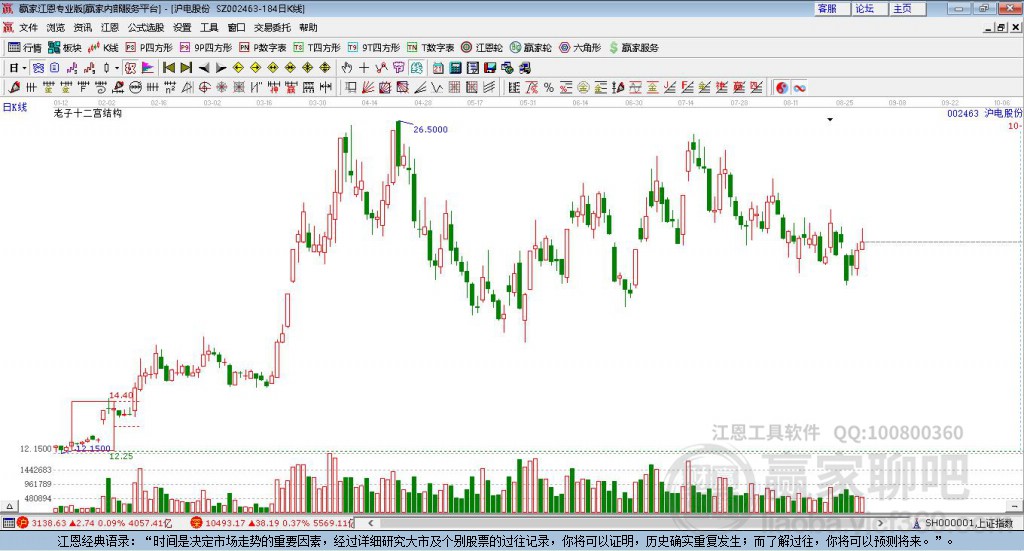The width and height of the screenshot is (1024, 551).
Task: Open the 江恩轮 Gann wheel tool
Action: click(482, 48)
